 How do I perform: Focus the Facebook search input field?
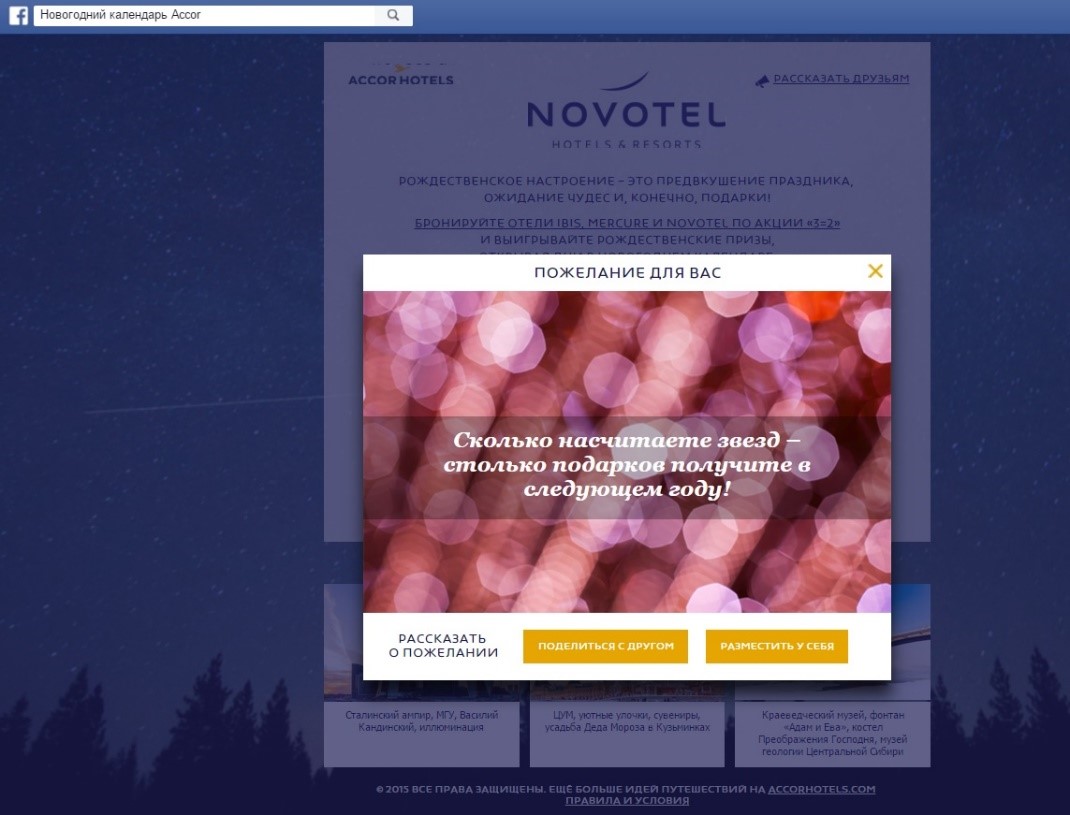tap(204, 15)
